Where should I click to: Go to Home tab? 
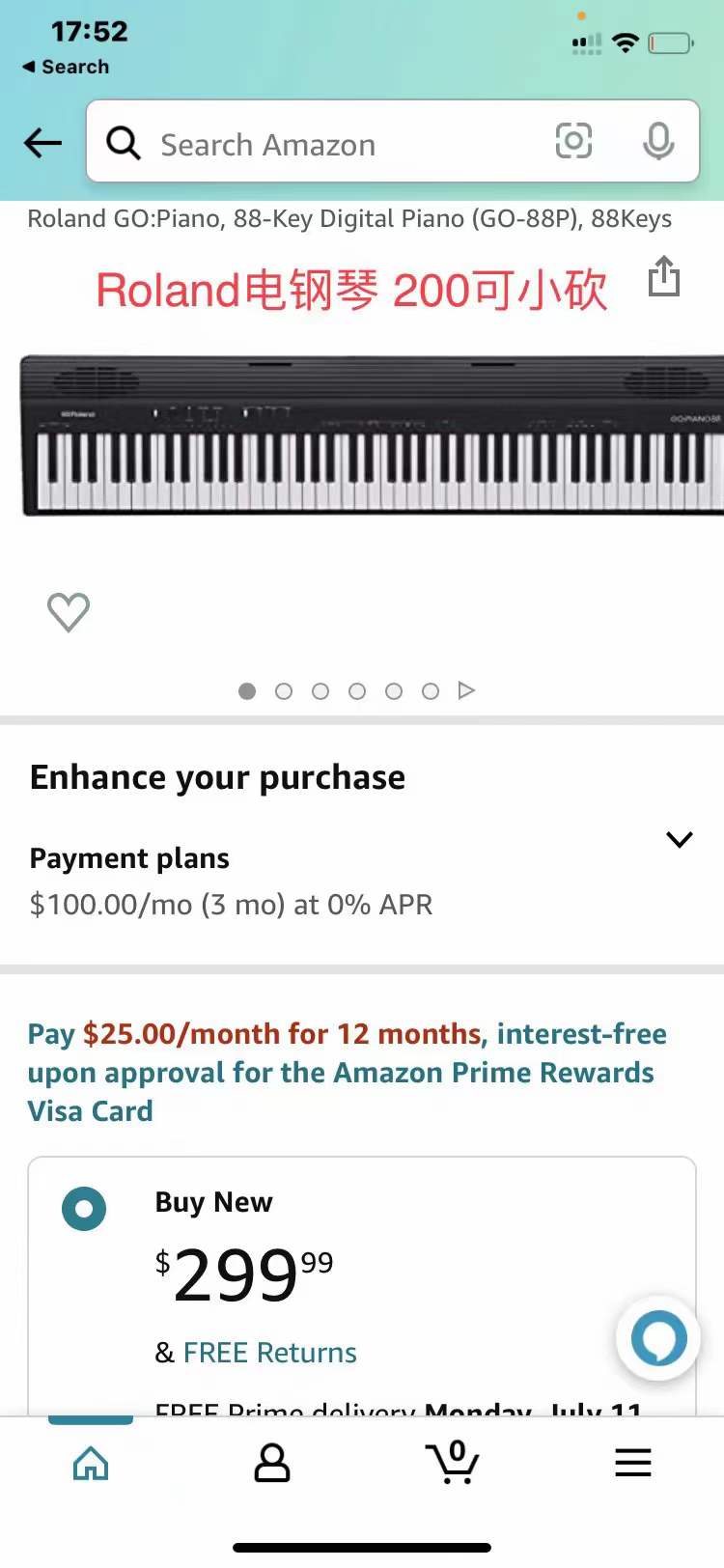(x=91, y=1462)
